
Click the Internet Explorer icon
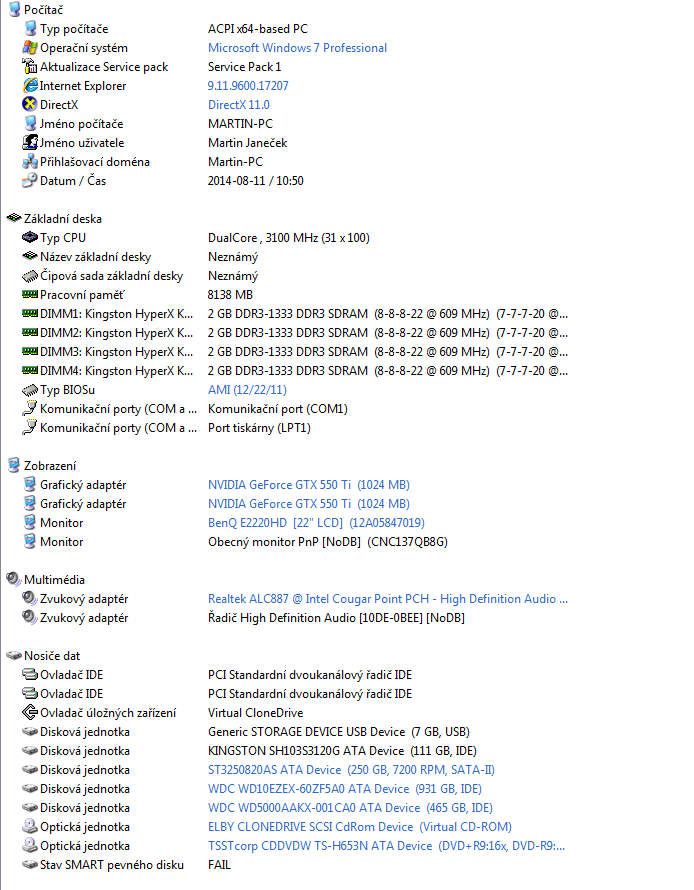tap(30, 86)
